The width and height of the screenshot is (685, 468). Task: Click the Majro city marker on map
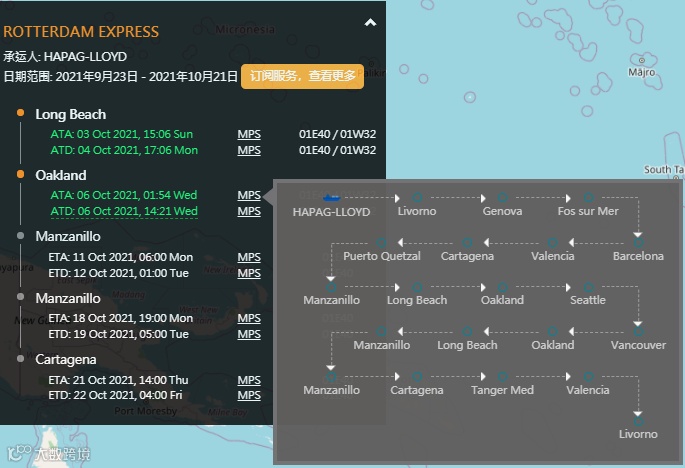click(x=642, y=60)
